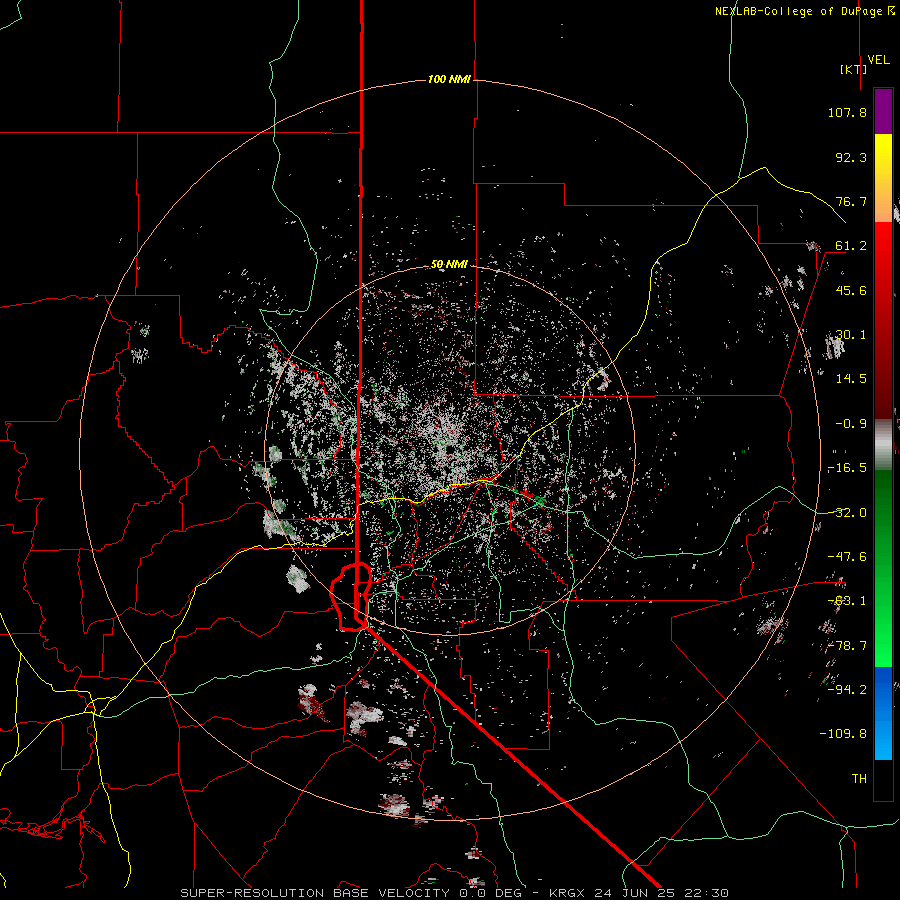Click the -63.1 velocity scale value
900x900 pixels.
click(847, 601)
